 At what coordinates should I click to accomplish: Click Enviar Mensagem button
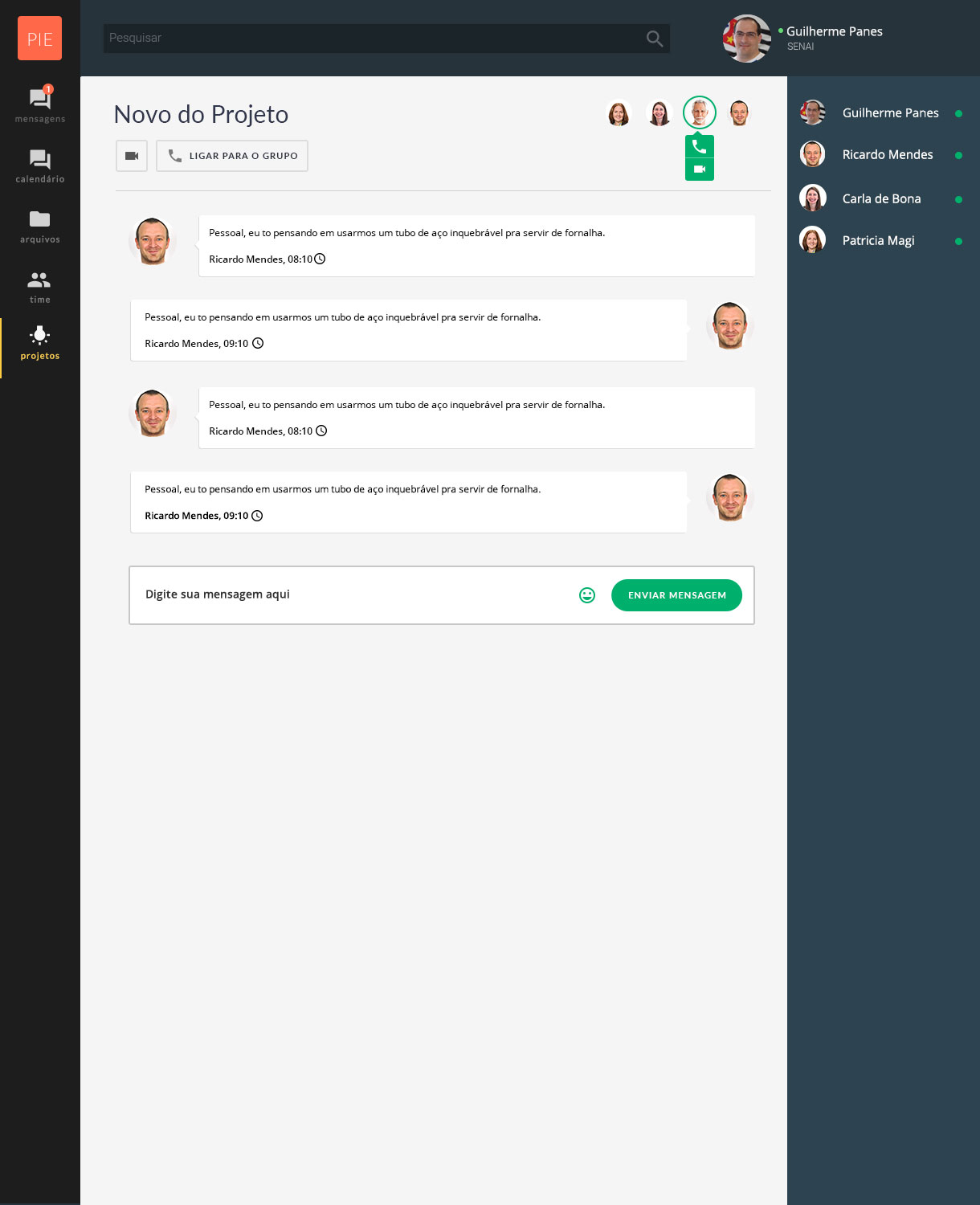(676, 595)
